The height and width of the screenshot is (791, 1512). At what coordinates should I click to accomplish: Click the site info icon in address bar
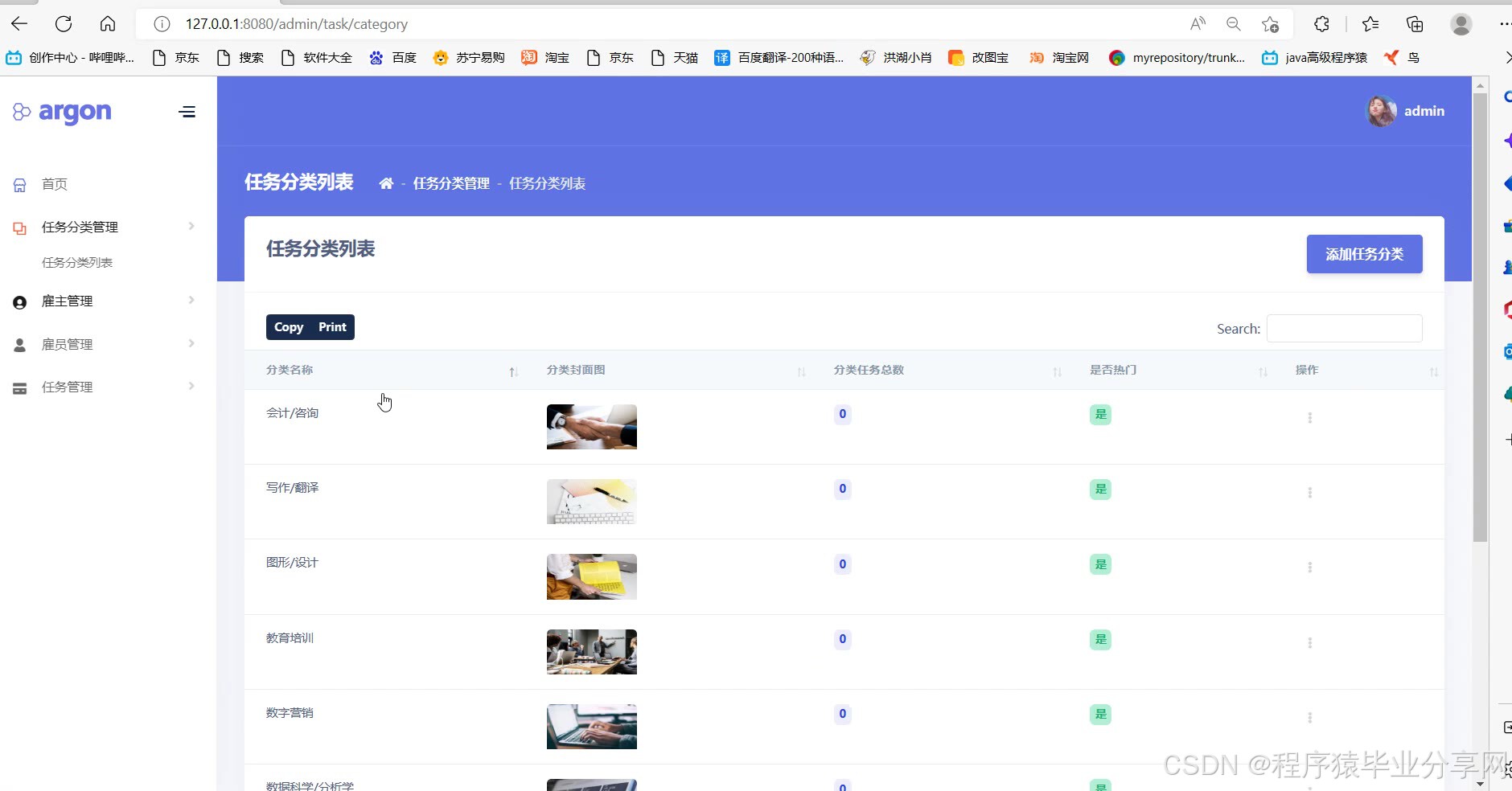coord(162,24)
